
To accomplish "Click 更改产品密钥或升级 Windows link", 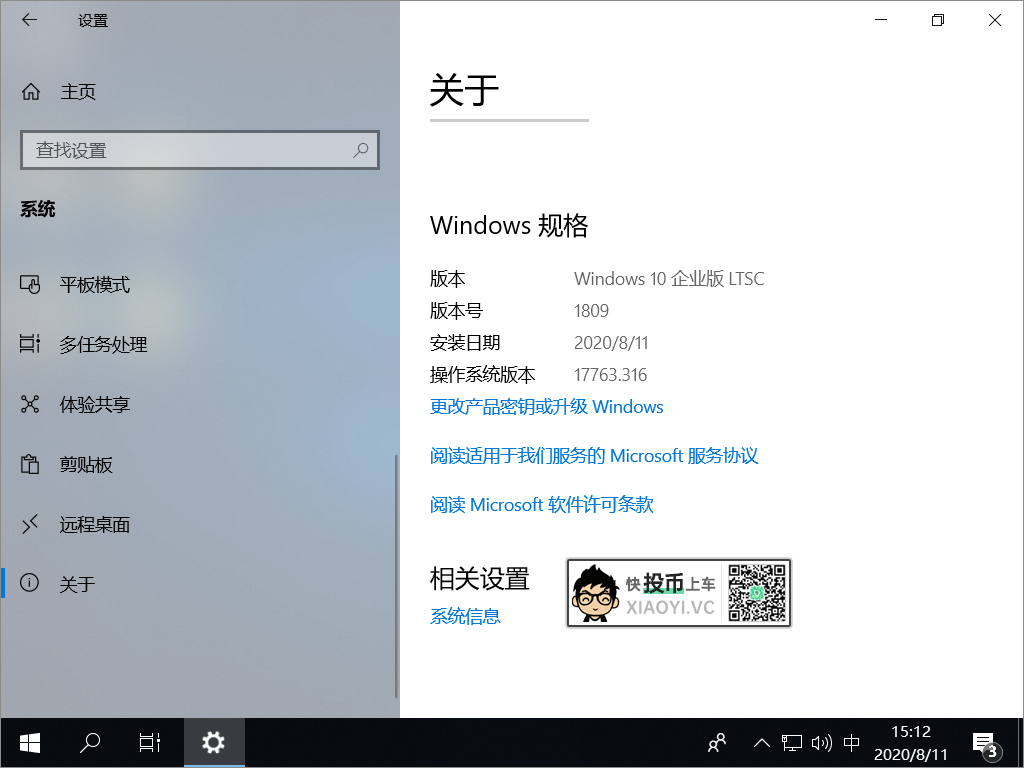I will pyautogui.click(x=547, y=407).
